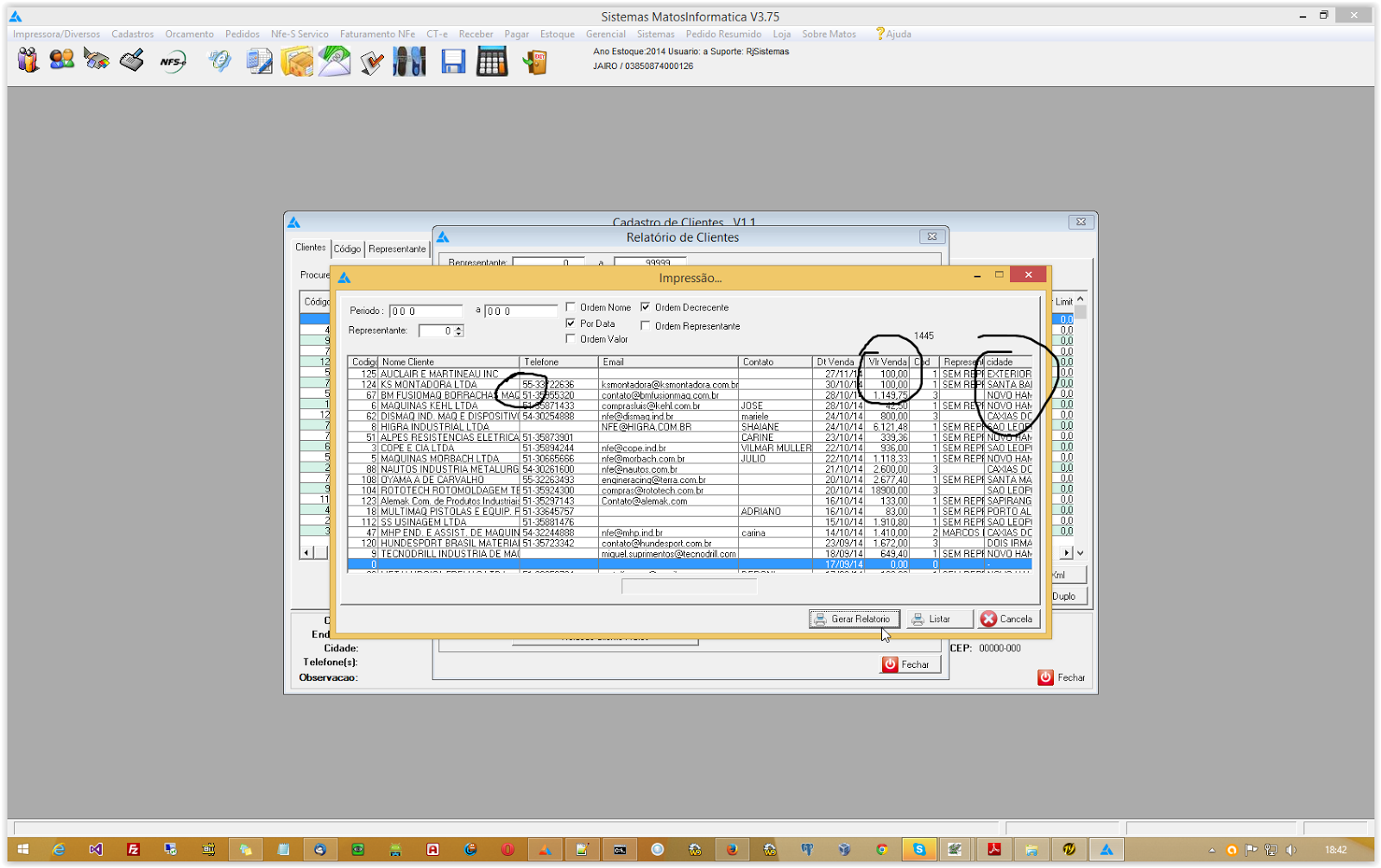Switch to the Código tab in Cadastro de Clientes
Screen dimensions: 1381x868
click(348, 248)
